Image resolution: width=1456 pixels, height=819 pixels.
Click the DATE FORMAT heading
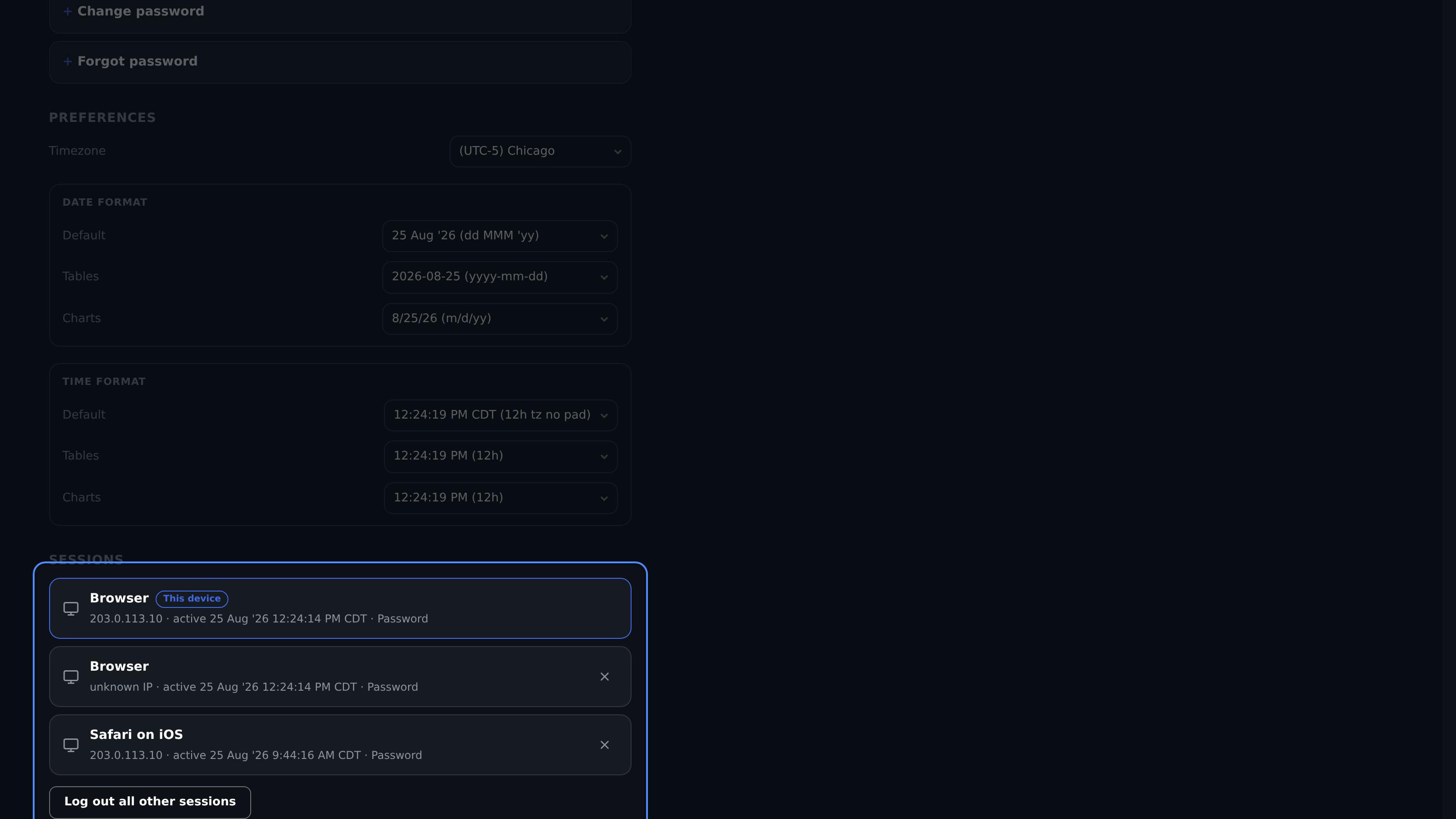coord(105,202)
